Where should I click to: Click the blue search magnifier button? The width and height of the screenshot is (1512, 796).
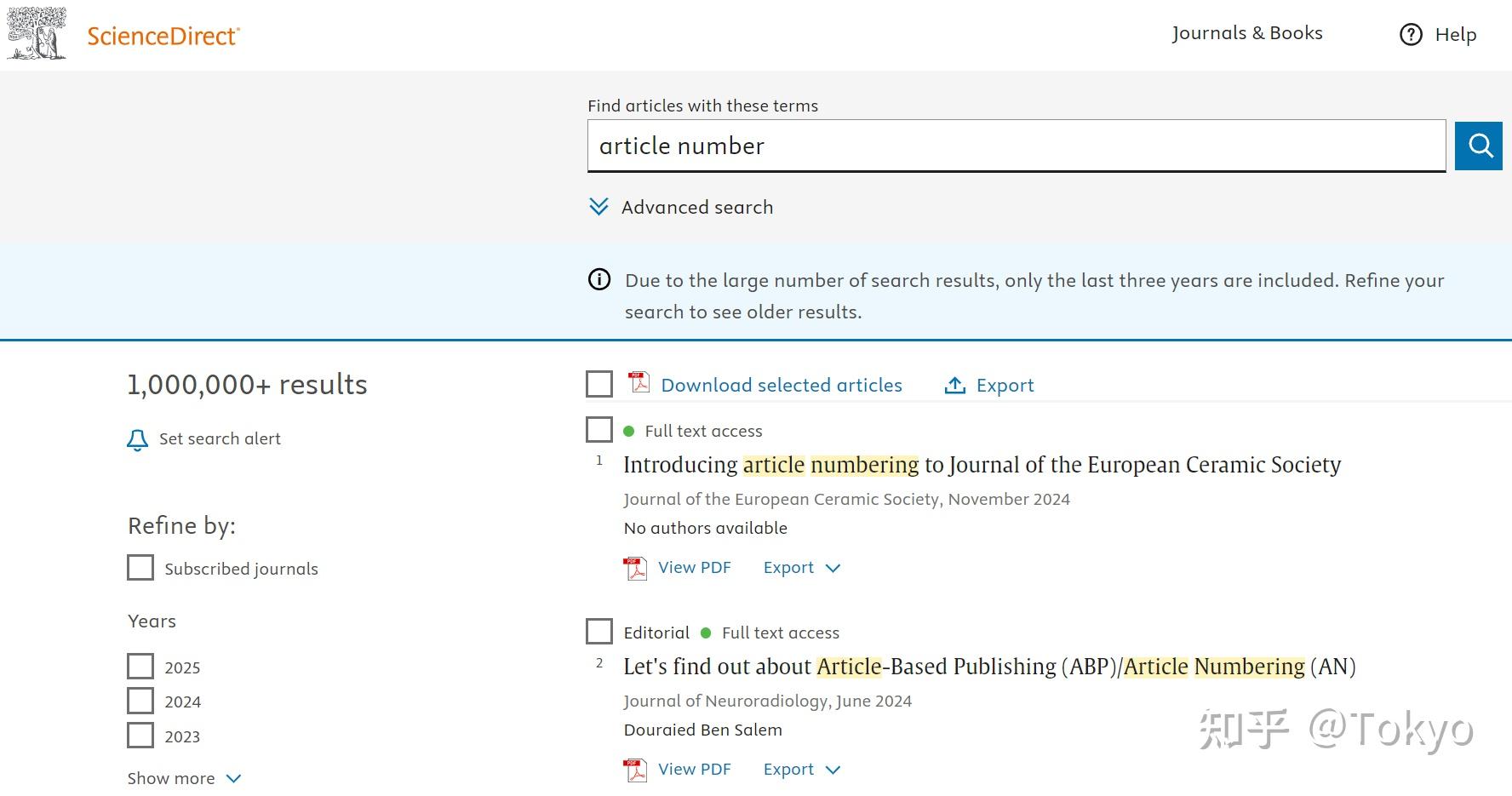(1479, 146)
